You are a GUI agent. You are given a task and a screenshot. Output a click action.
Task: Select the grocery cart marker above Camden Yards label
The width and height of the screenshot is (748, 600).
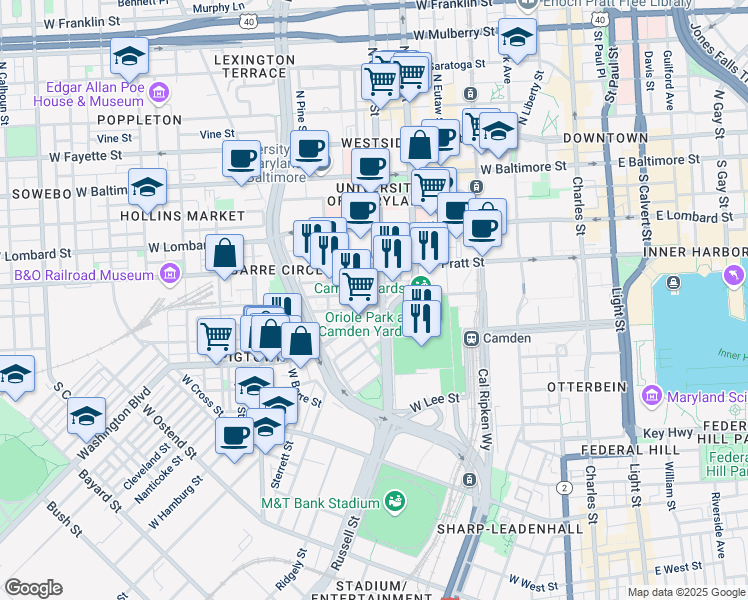pyautogui.click(x=359, y=288)
